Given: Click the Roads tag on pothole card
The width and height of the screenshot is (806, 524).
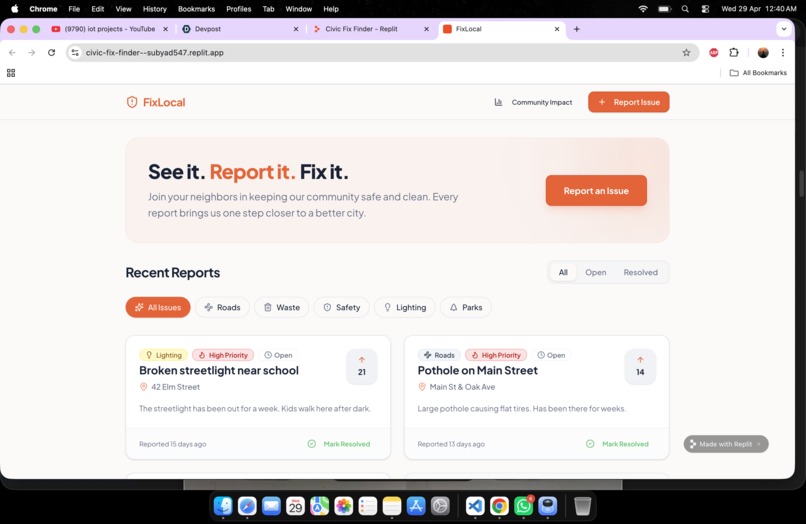Looking at the screenshot, I should pos(439,355).
